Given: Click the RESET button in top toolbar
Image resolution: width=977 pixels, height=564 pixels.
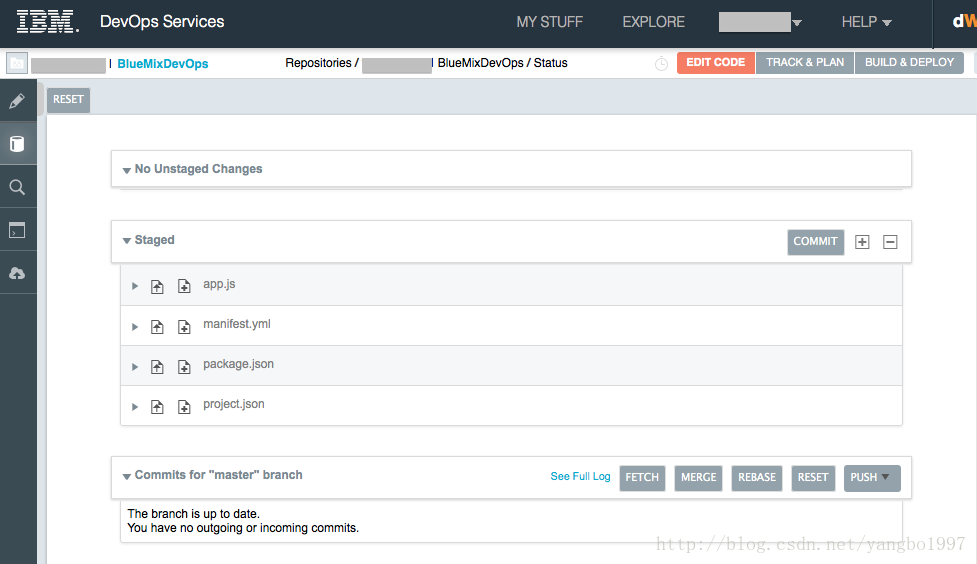Looking at the screenshot, I should click(69, 100).
